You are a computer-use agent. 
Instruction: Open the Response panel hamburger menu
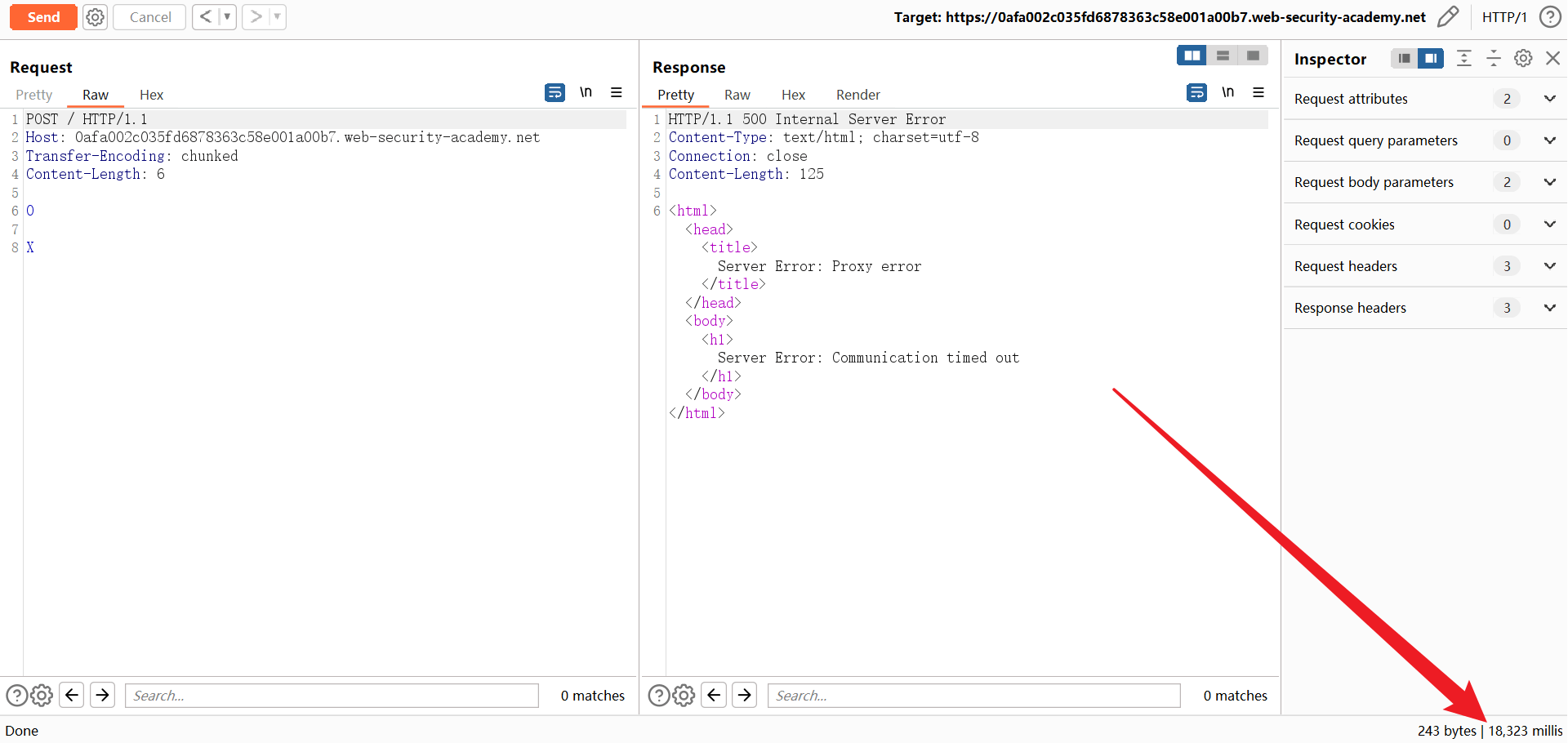1258,93
